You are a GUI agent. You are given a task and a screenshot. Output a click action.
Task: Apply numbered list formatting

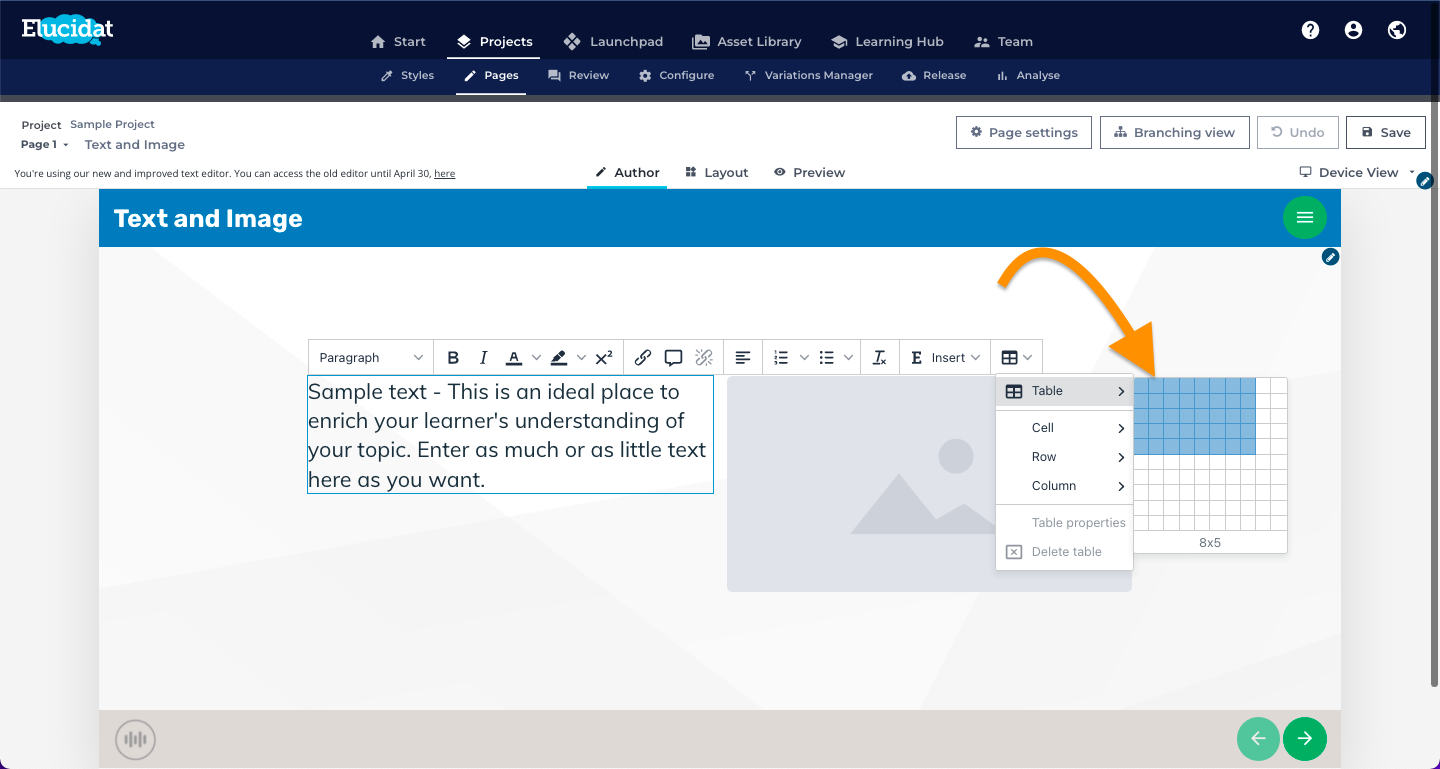782,357
